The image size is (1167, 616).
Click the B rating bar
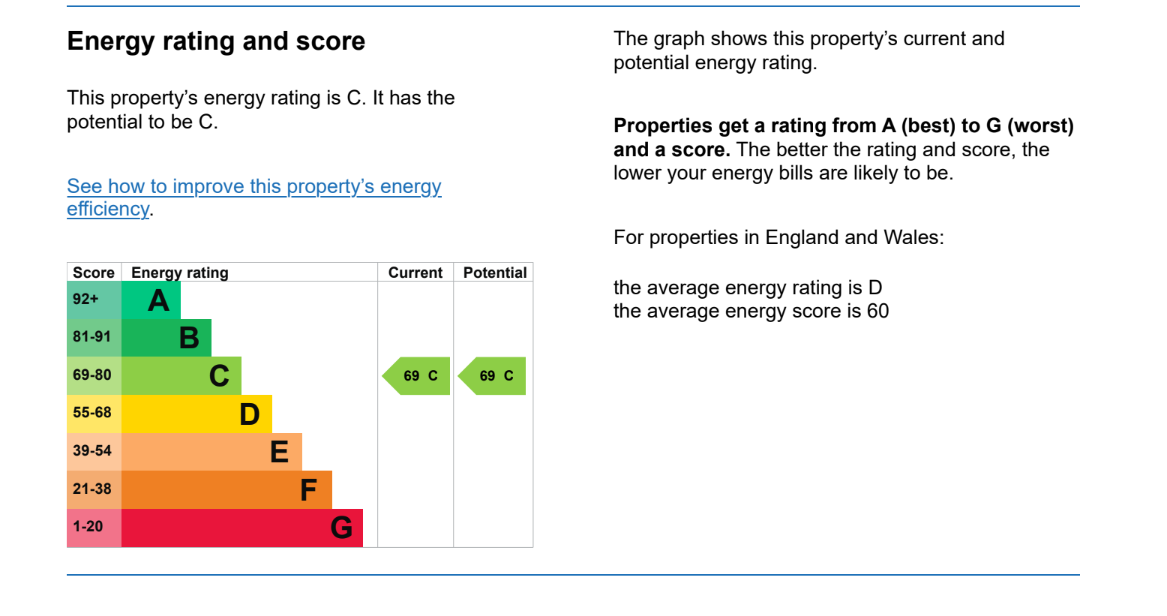tap(167, 338)
